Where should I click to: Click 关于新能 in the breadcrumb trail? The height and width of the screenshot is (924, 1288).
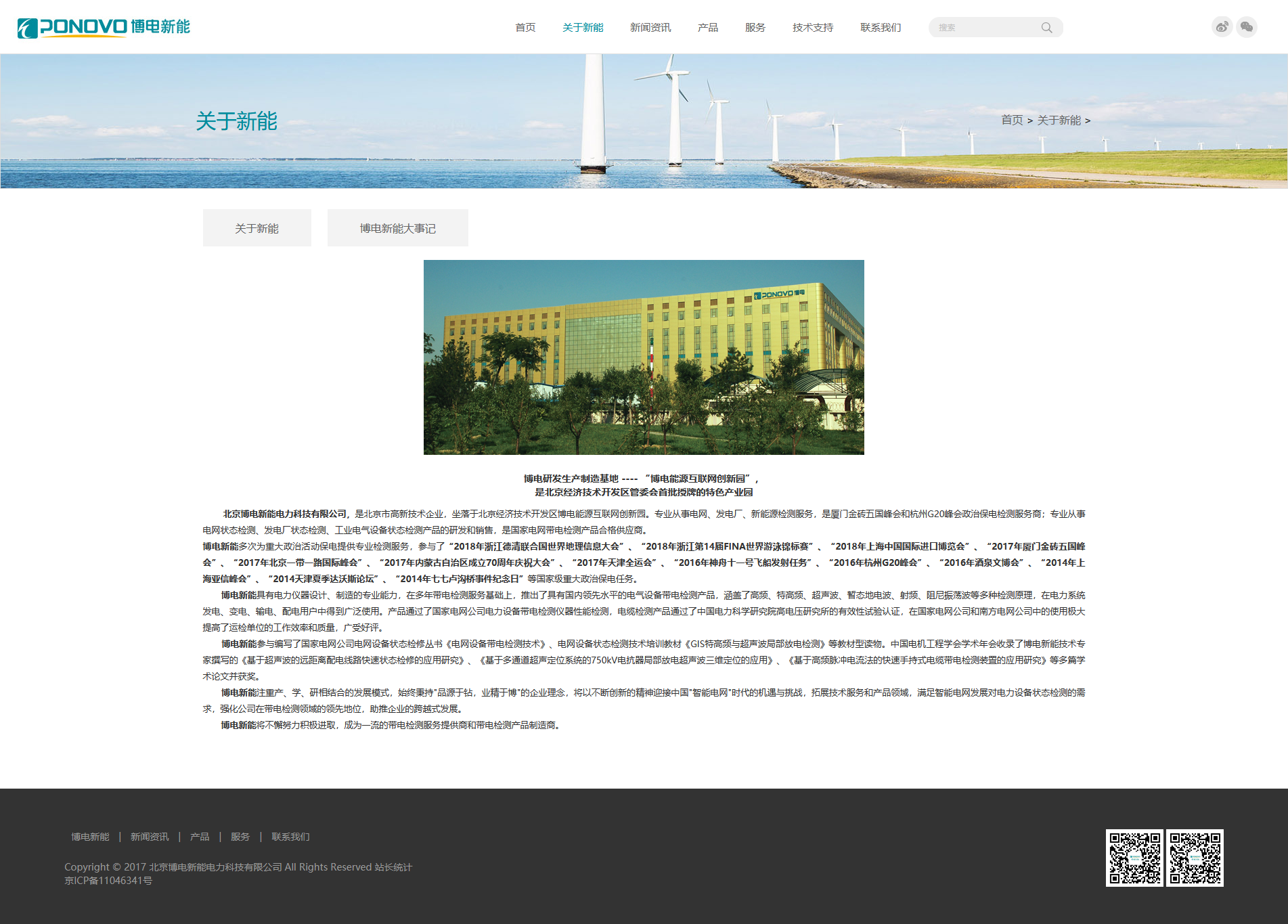pos(1059,120)
